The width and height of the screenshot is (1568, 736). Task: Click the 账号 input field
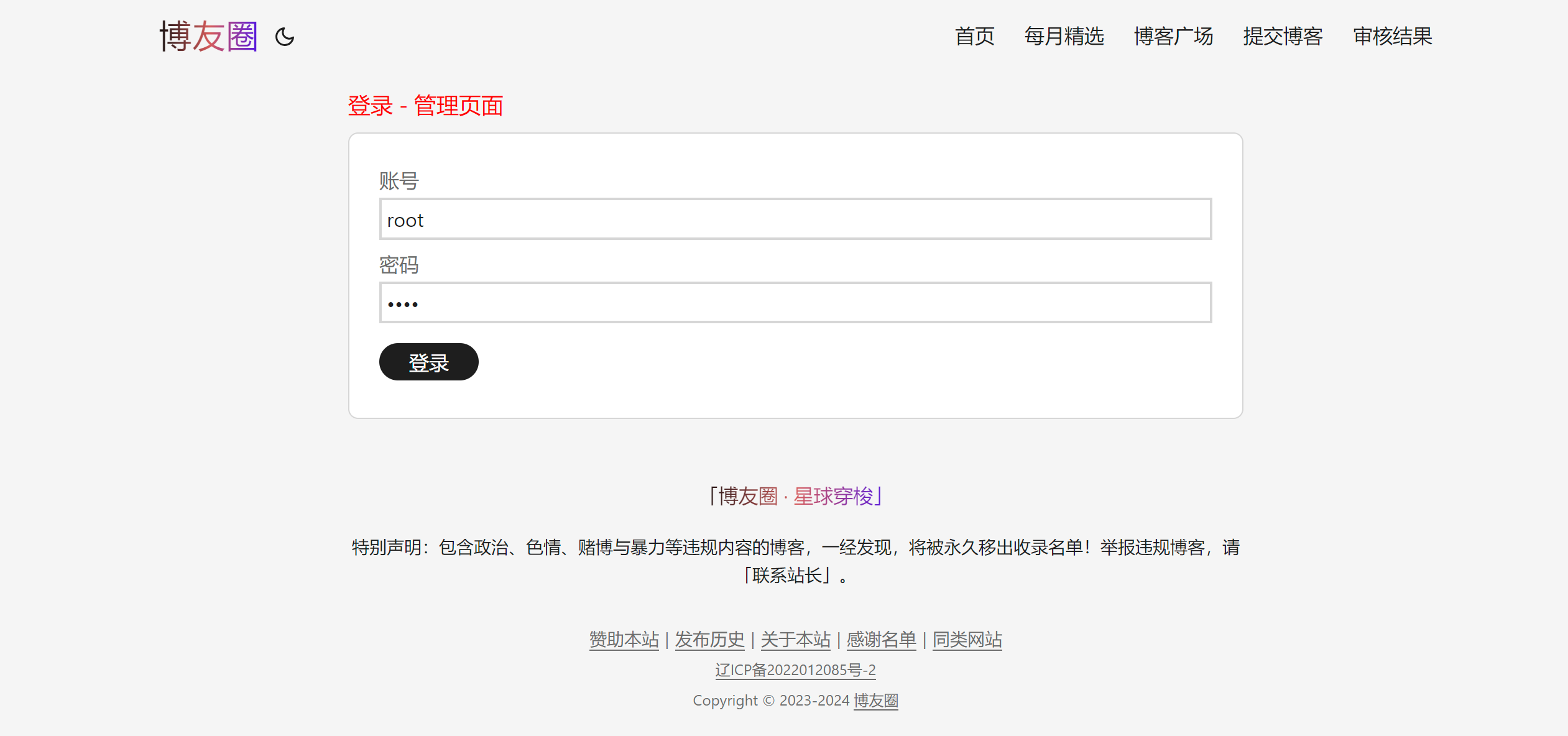click(x=795, y=219)
